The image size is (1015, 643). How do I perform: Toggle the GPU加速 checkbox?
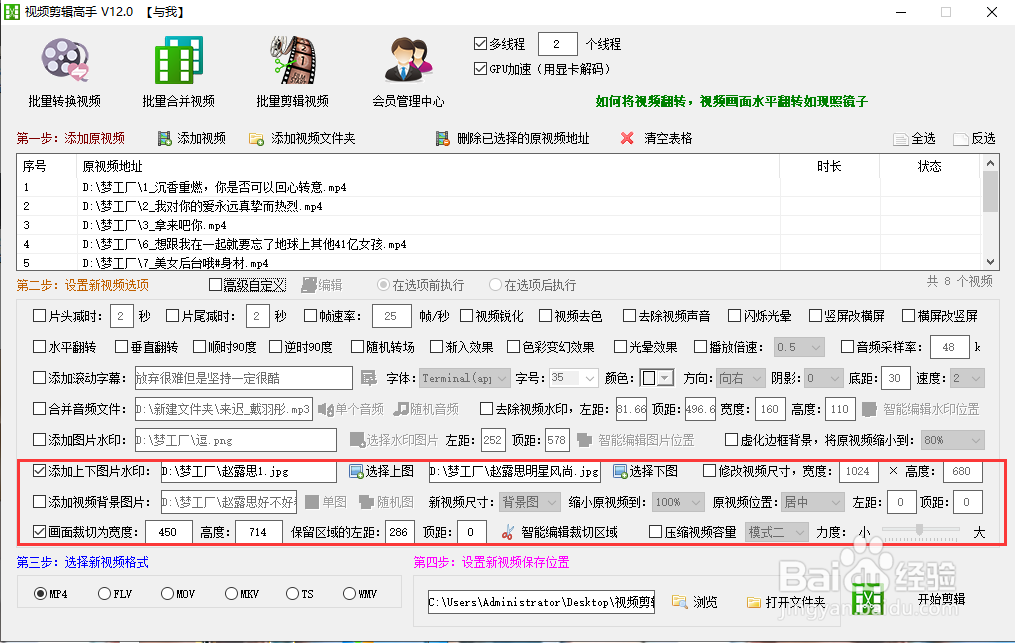(480, 68)
